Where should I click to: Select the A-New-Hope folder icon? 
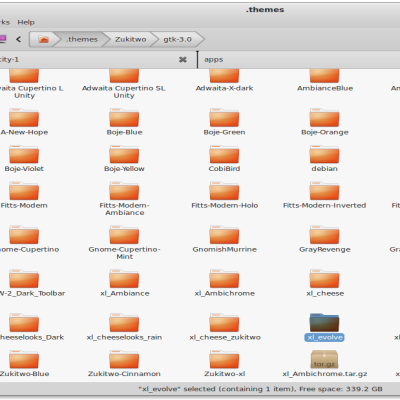click(x=24, y=117)
